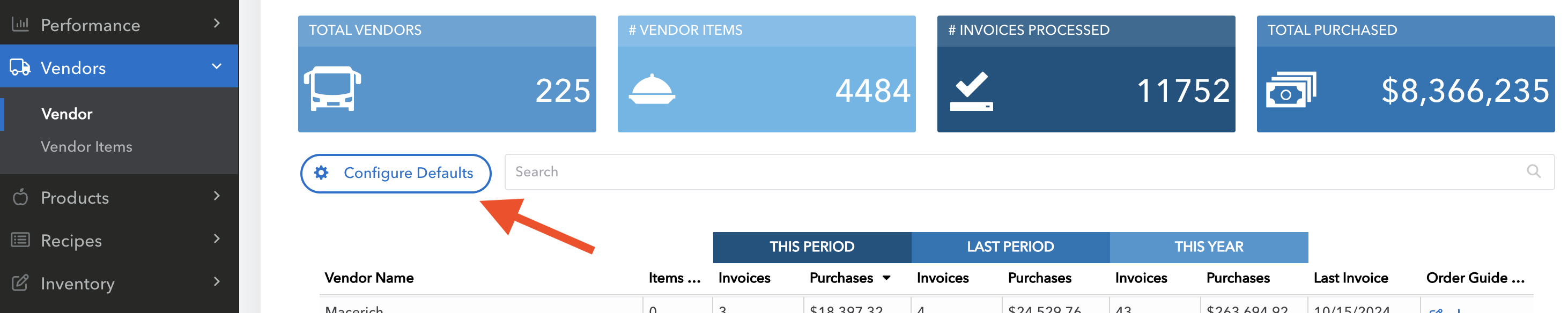Image resolution: width=1568 pixels, height=313 pixels.
Task: Select the THIS PERIOD header tab
Action: click(812, 247)
